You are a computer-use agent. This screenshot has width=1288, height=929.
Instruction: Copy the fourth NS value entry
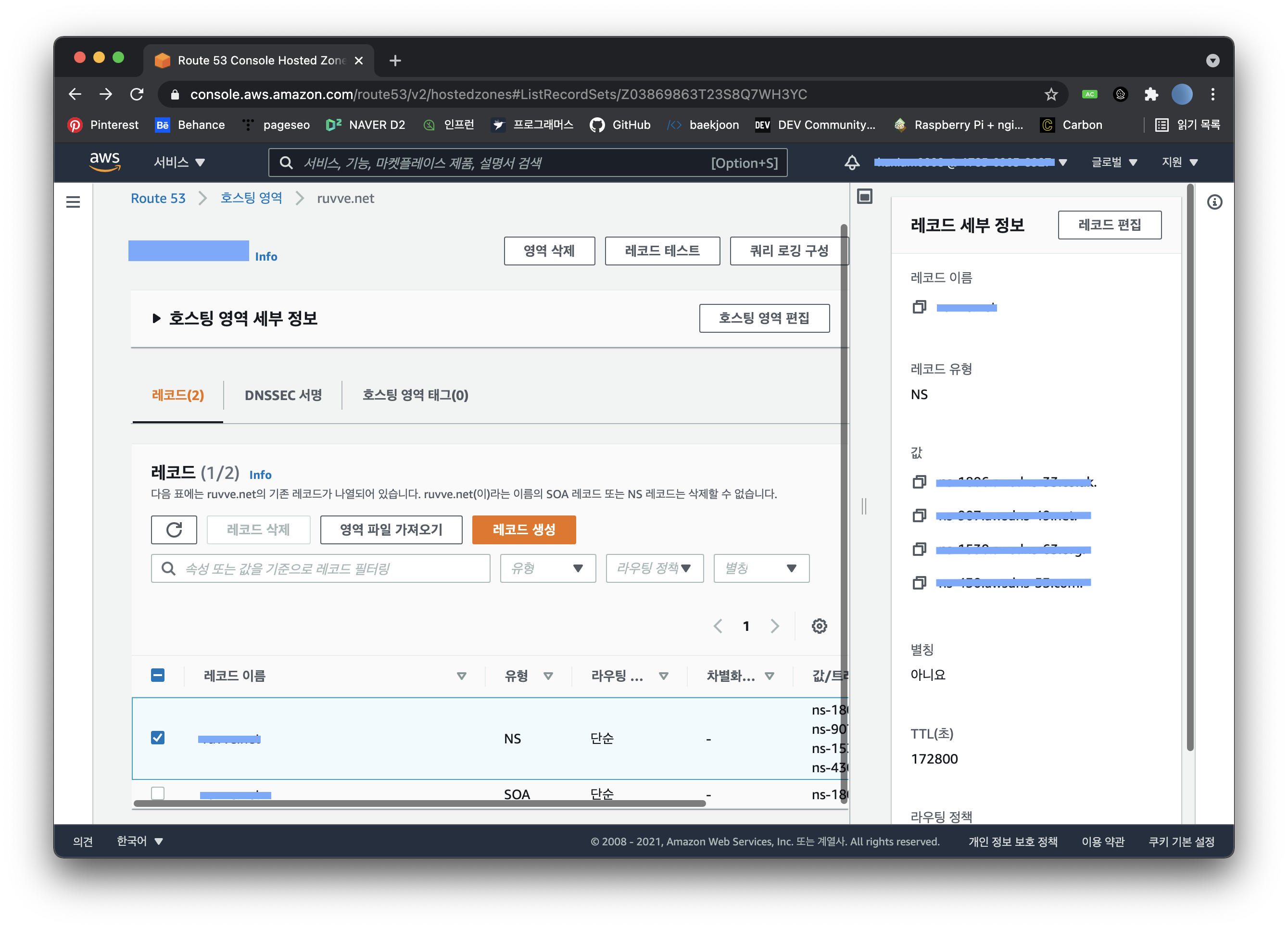point(919,583)
